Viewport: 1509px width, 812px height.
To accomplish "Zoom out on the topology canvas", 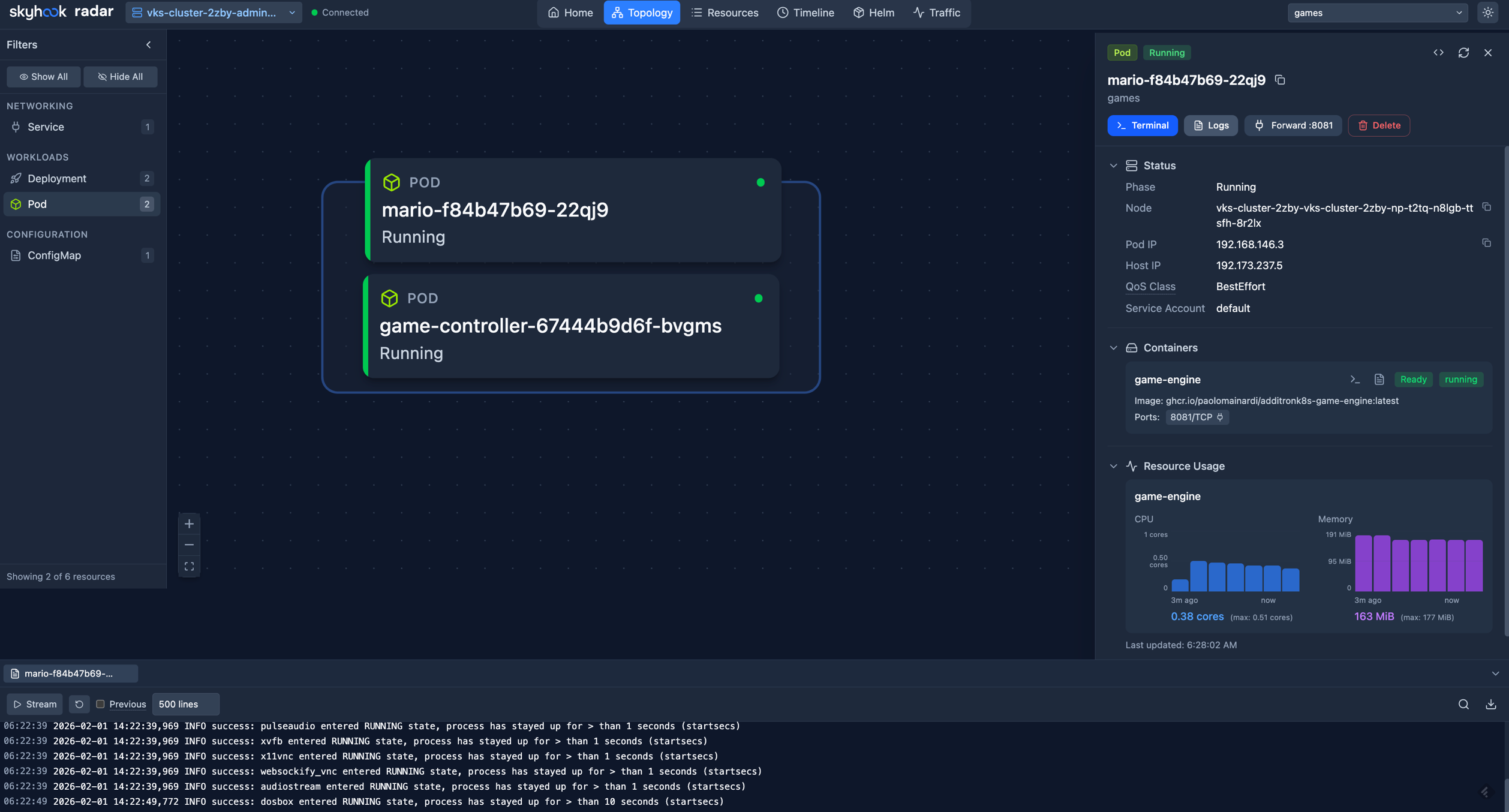I will [x=189, y=545].
